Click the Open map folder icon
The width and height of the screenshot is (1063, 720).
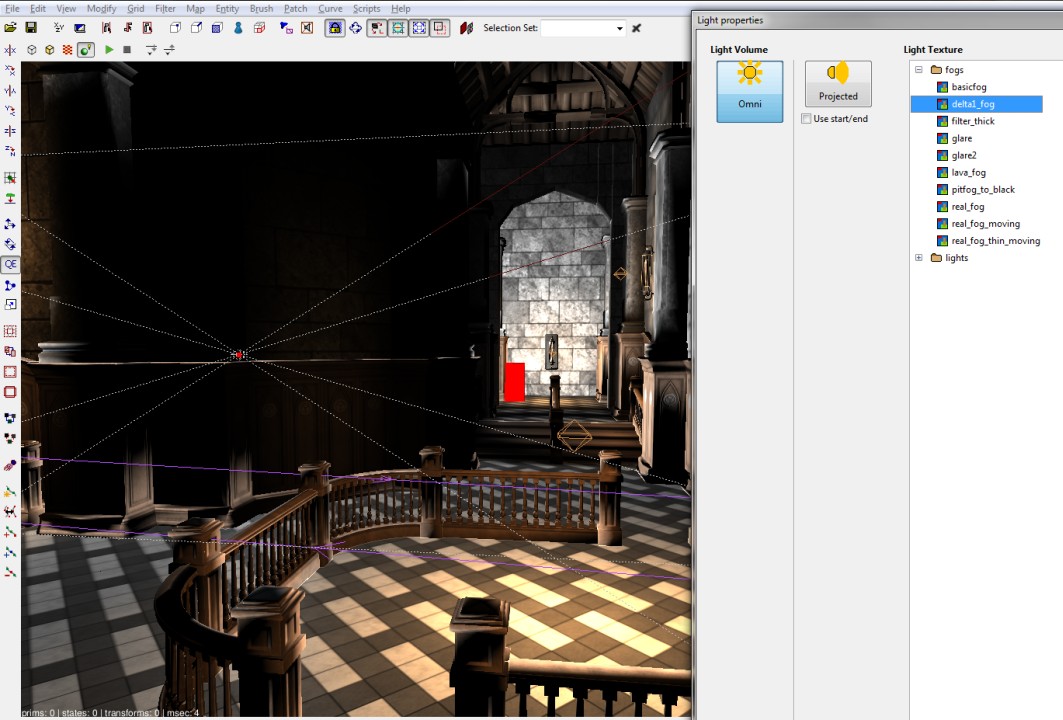pyautogui.click(x=11, y=28)
